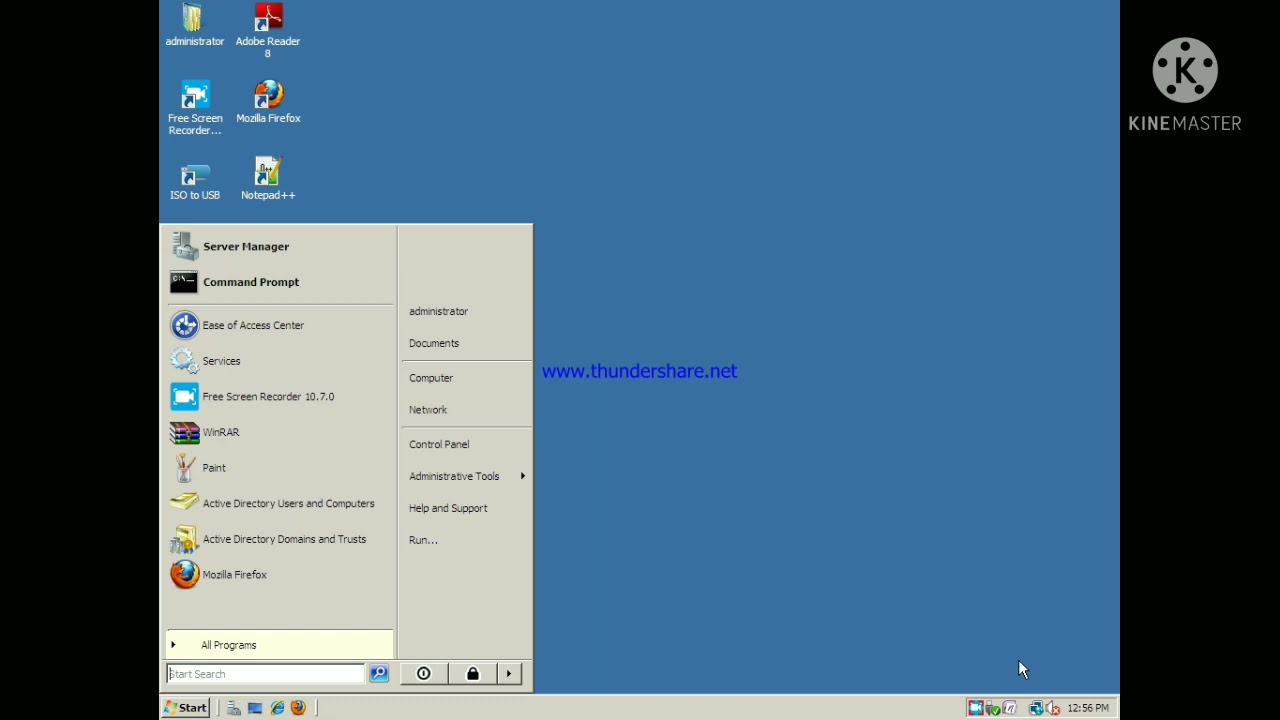Image resolution: width=1280 pixels, height=720 pixels.
Task: Launch Free Screen Recorder 10.7.0 entry
Action: 280,397
